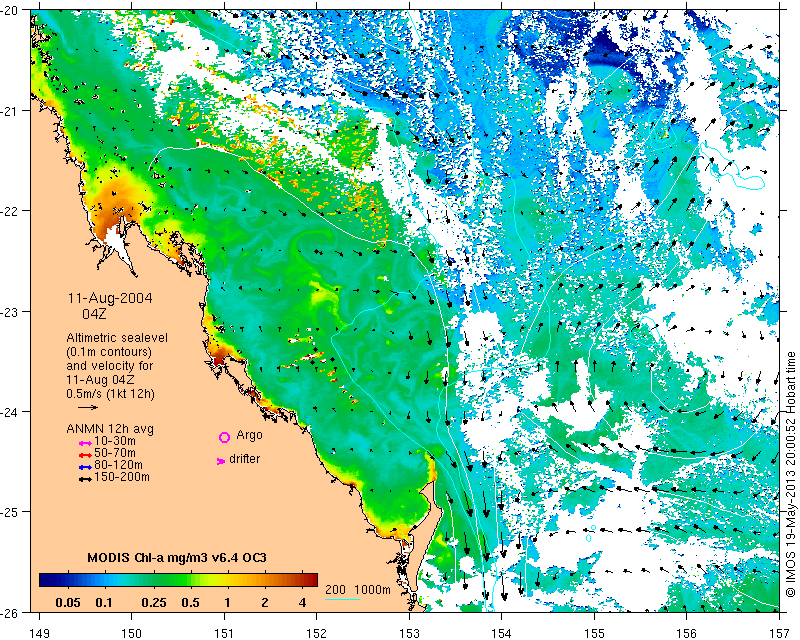Click the latitude axis label -25
This screenshot has width=800, height=640.
coord(8,512)
